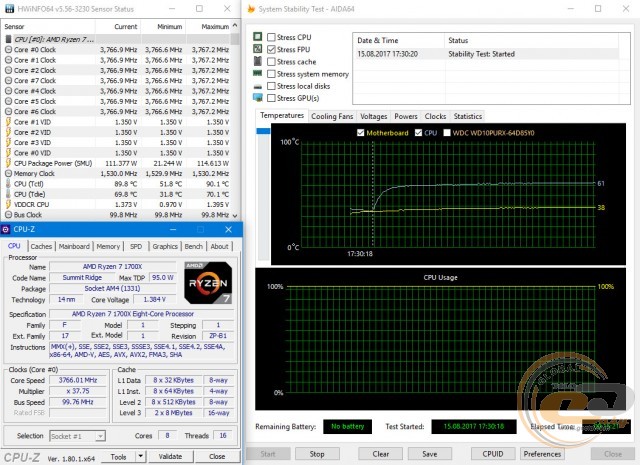Image resolution: width=640 pixels, height=465 pixels.
Task: Click the blue temperature graph selector bar
Action: (263, 131)
